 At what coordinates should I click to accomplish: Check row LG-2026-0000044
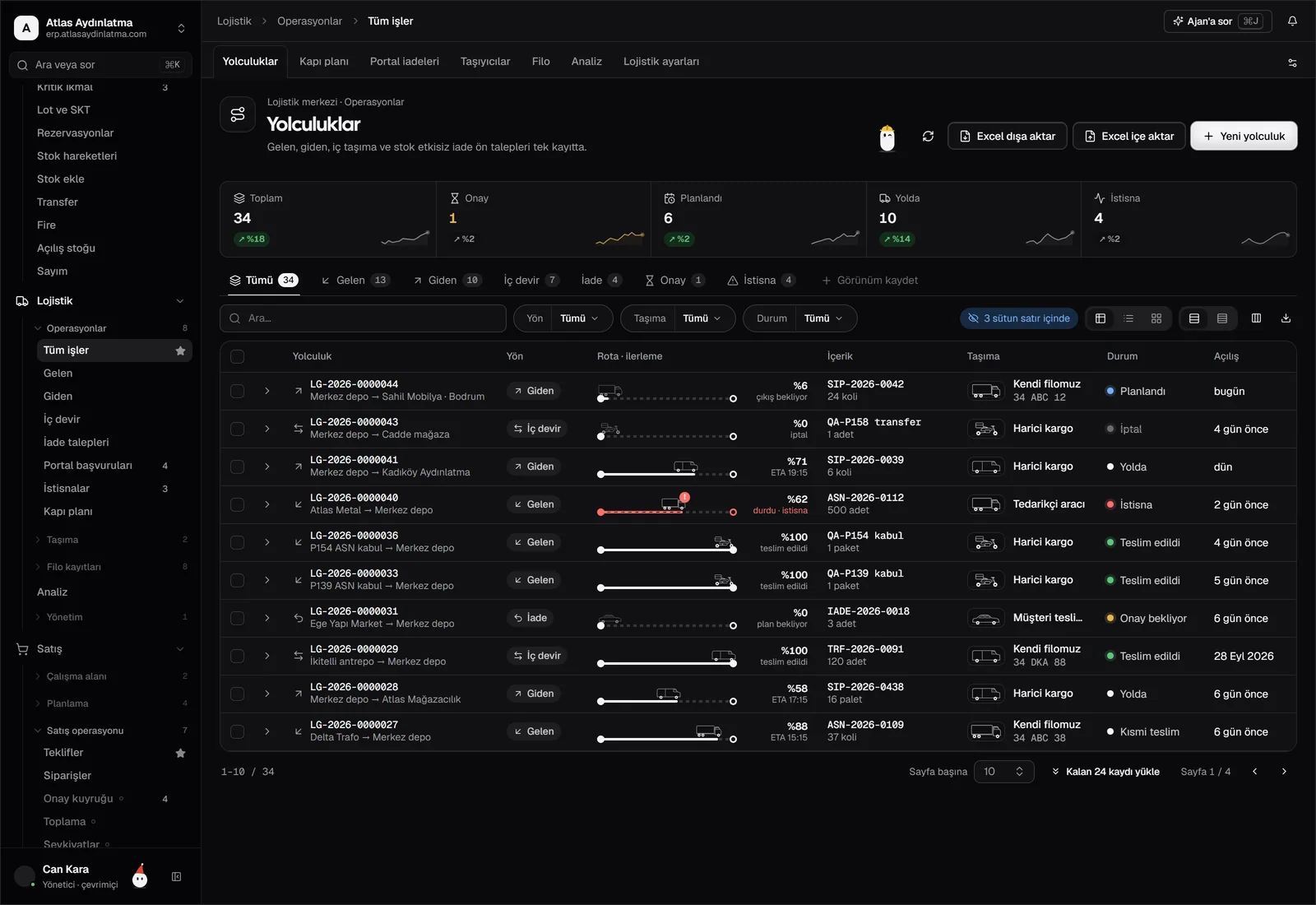238,392
